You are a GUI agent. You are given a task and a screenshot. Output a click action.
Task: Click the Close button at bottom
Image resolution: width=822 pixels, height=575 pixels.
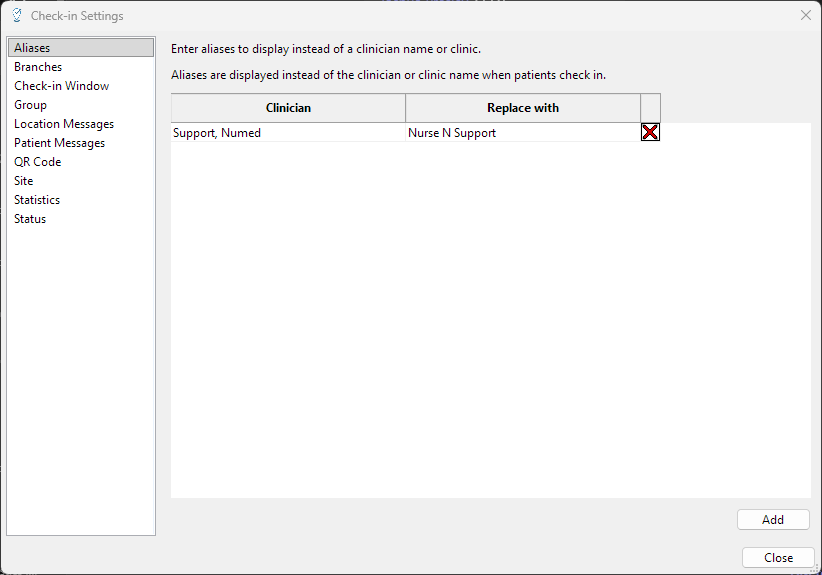(x=778, y=558)
